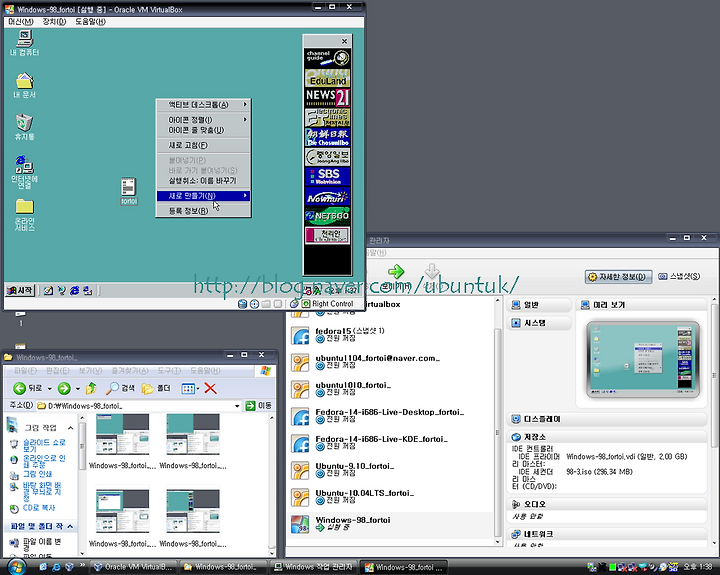This screenshot has width=720, height=575.
Task: Select the ubuntu1104_fortoi@naver.com_ VM entry
Action: pyautogui.click(x=390, y=362)
